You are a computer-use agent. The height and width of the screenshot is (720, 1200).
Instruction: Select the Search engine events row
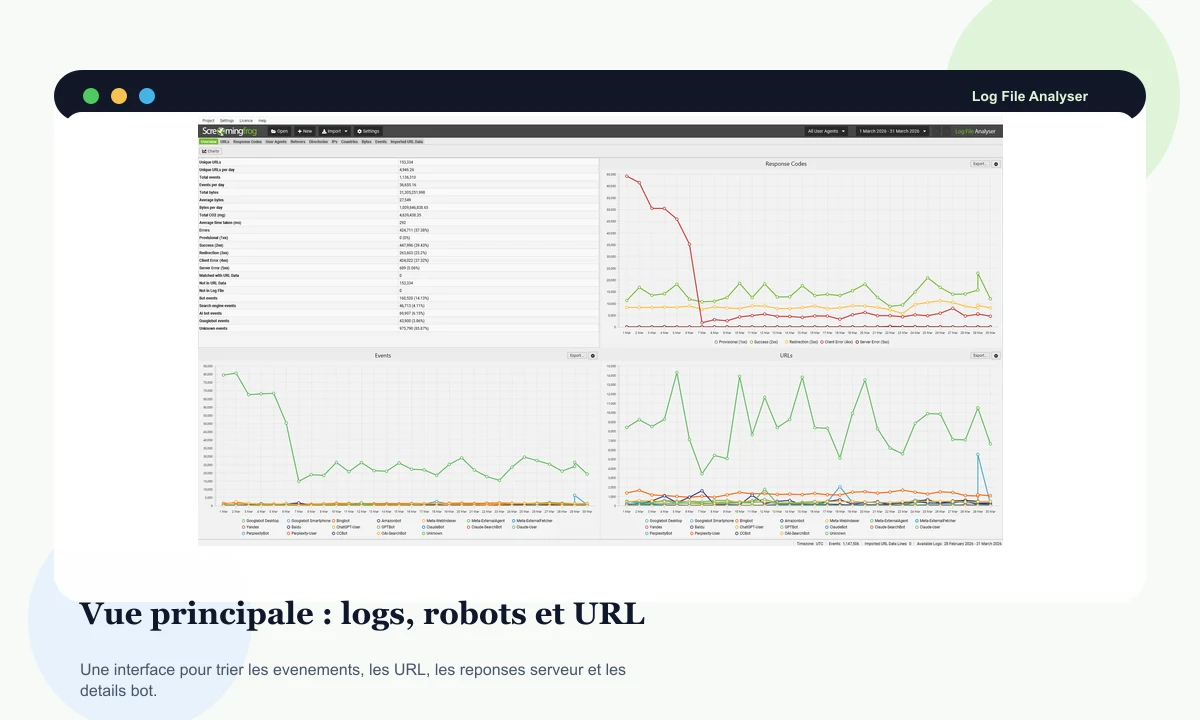pos(398,305)
